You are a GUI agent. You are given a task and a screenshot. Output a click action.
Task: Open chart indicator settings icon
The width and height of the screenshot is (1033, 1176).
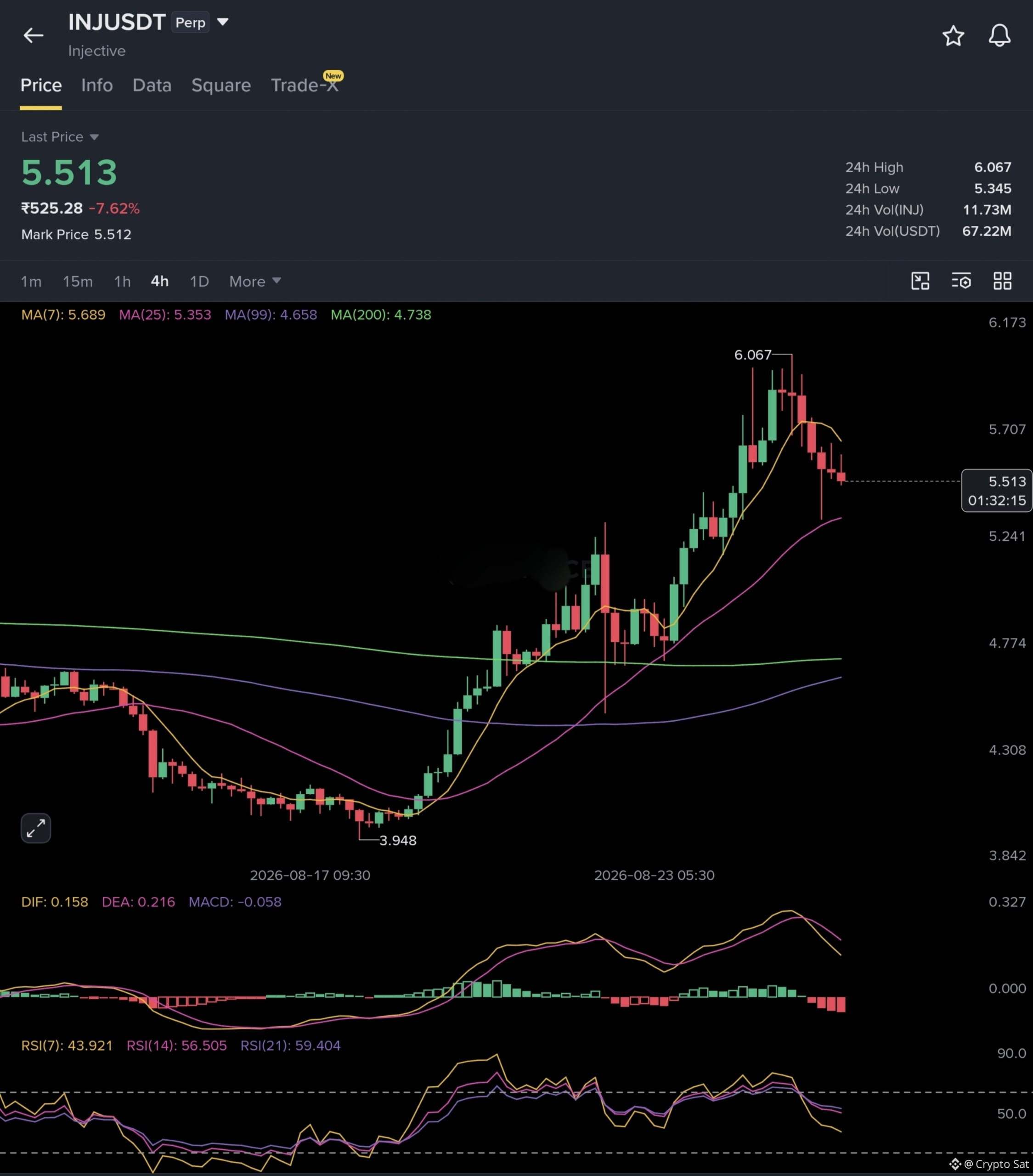coord(961,281)
